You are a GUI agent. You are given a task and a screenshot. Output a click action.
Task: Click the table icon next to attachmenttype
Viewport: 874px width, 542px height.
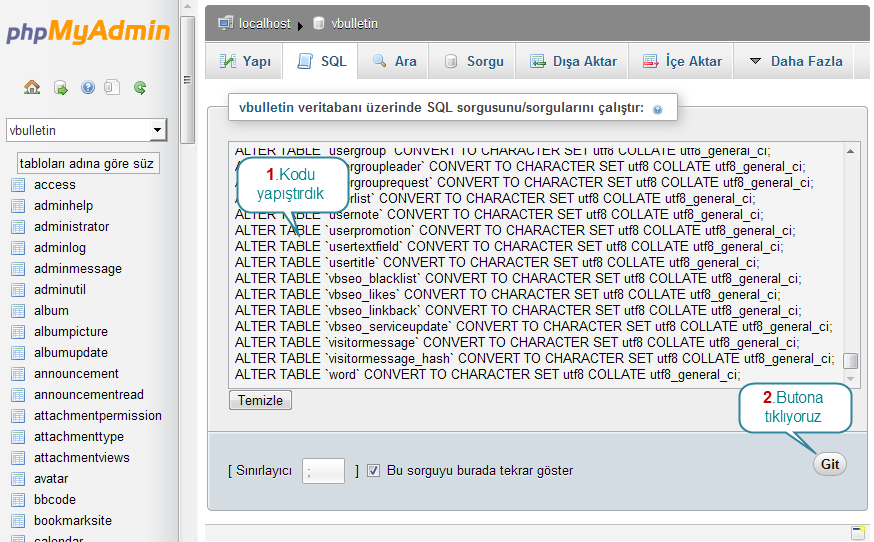tap(18, 437)
